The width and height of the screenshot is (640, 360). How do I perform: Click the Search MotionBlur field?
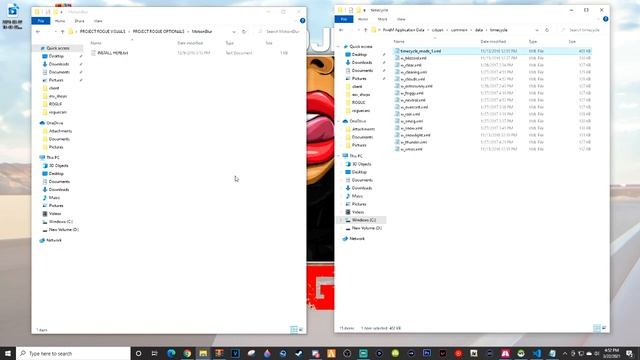point(282,31)
